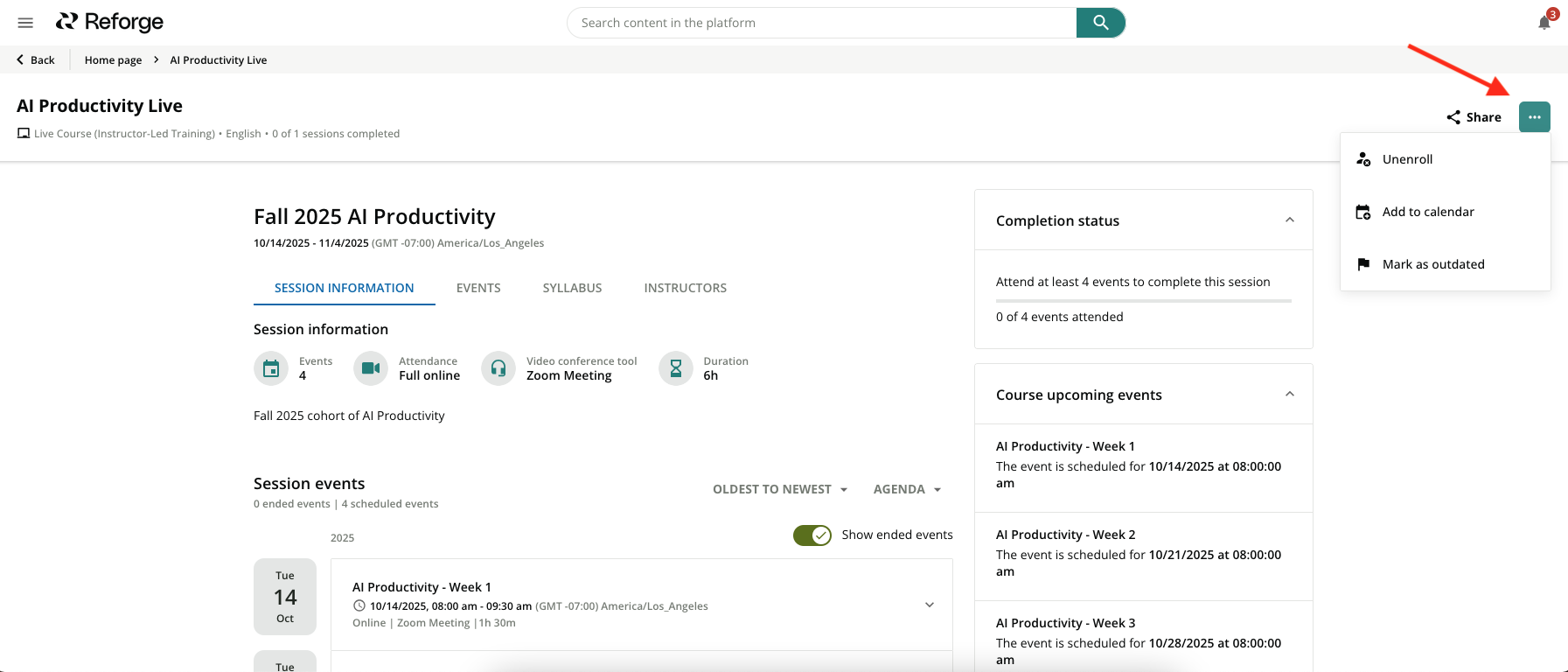Click the Add to calendar icon

1363,212
